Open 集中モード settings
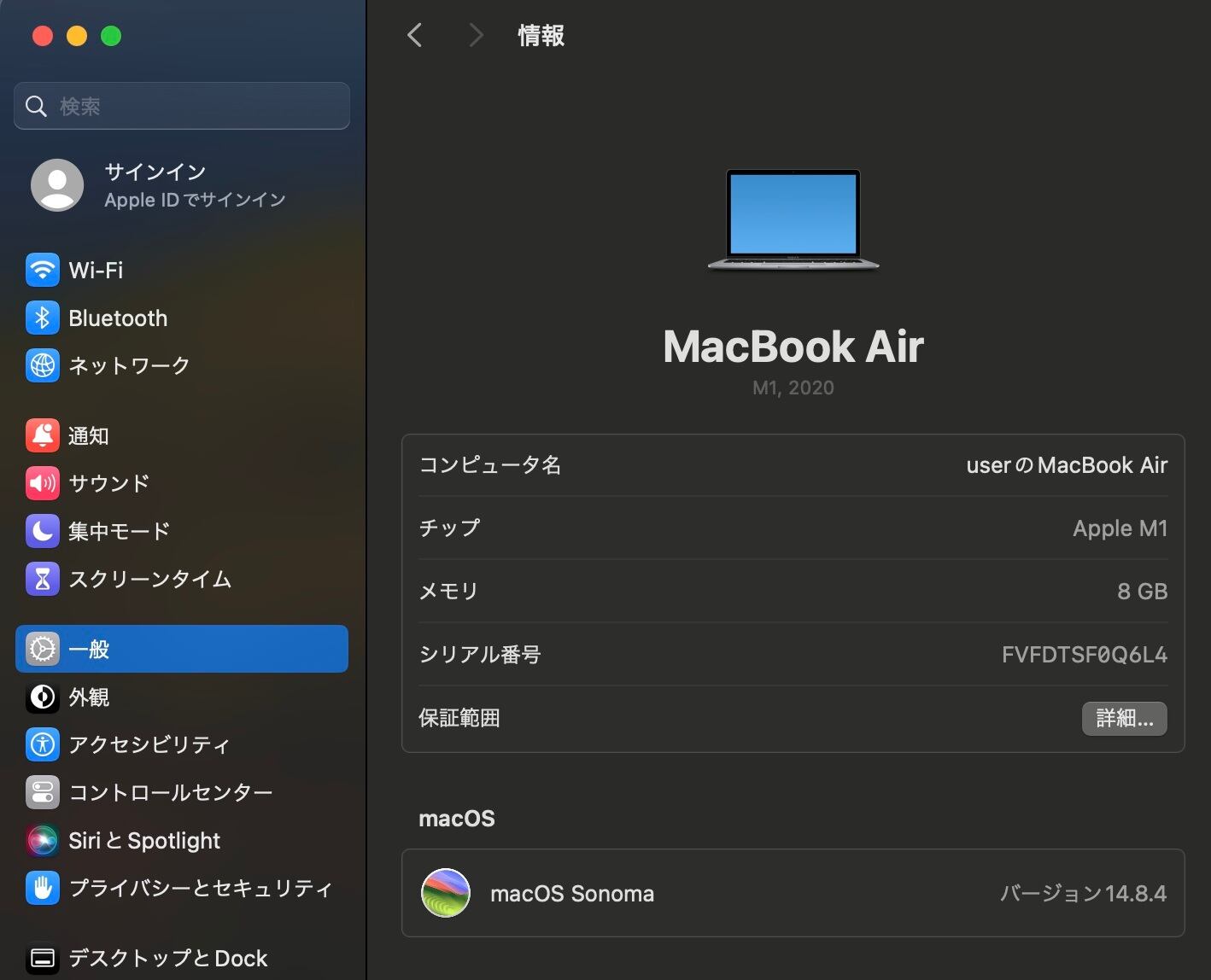This screenshot has height=980, width=1211. click(182, 531)
